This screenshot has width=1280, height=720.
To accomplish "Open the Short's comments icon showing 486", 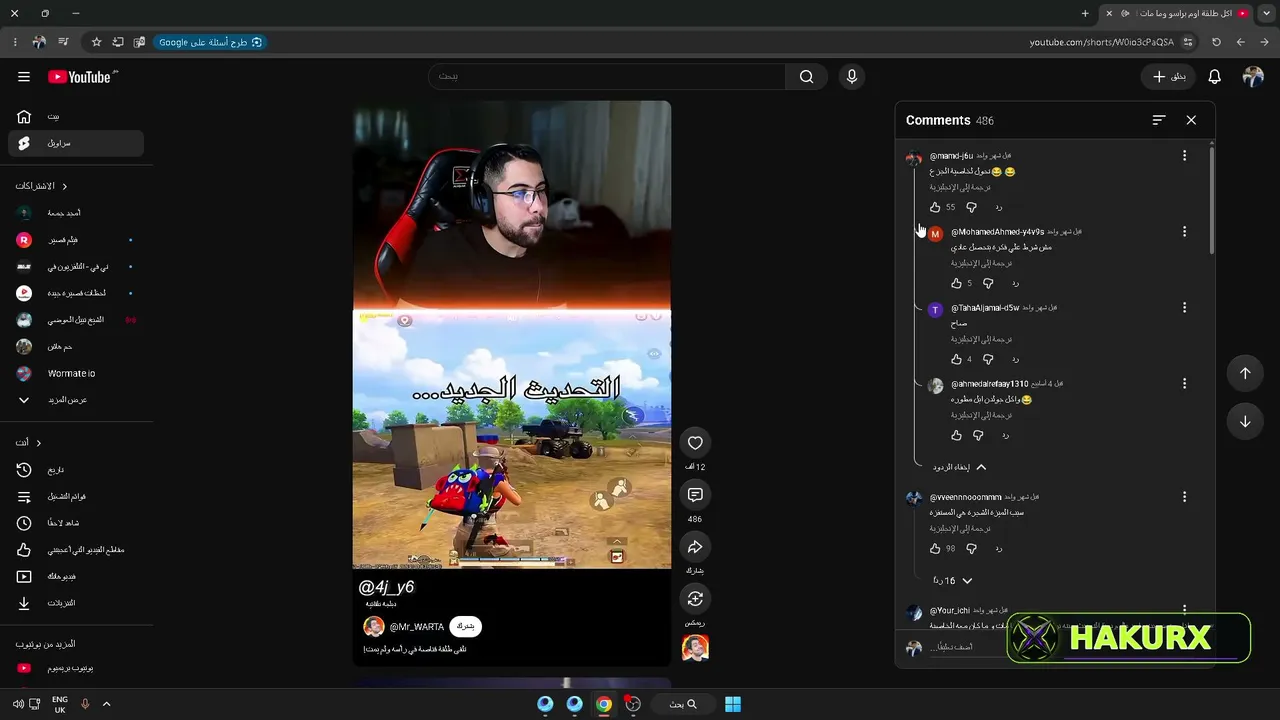I will click(x=695, y=495).
